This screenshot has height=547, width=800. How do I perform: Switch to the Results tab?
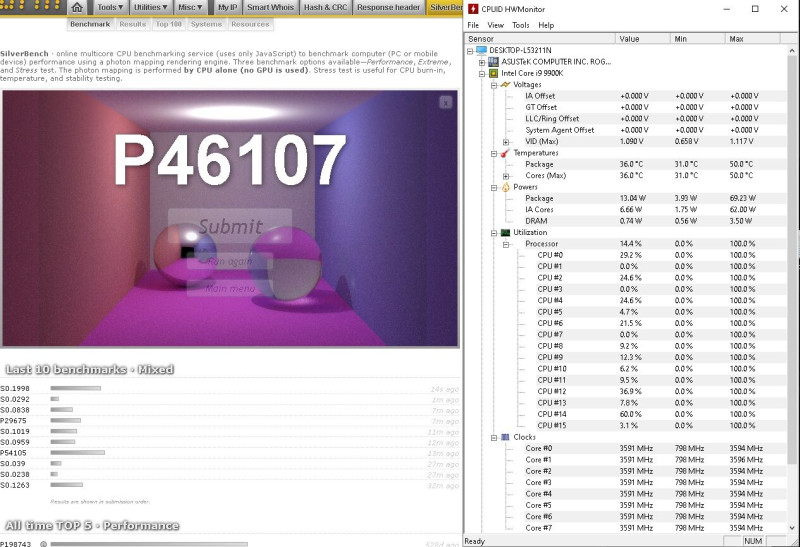[133, 24]
